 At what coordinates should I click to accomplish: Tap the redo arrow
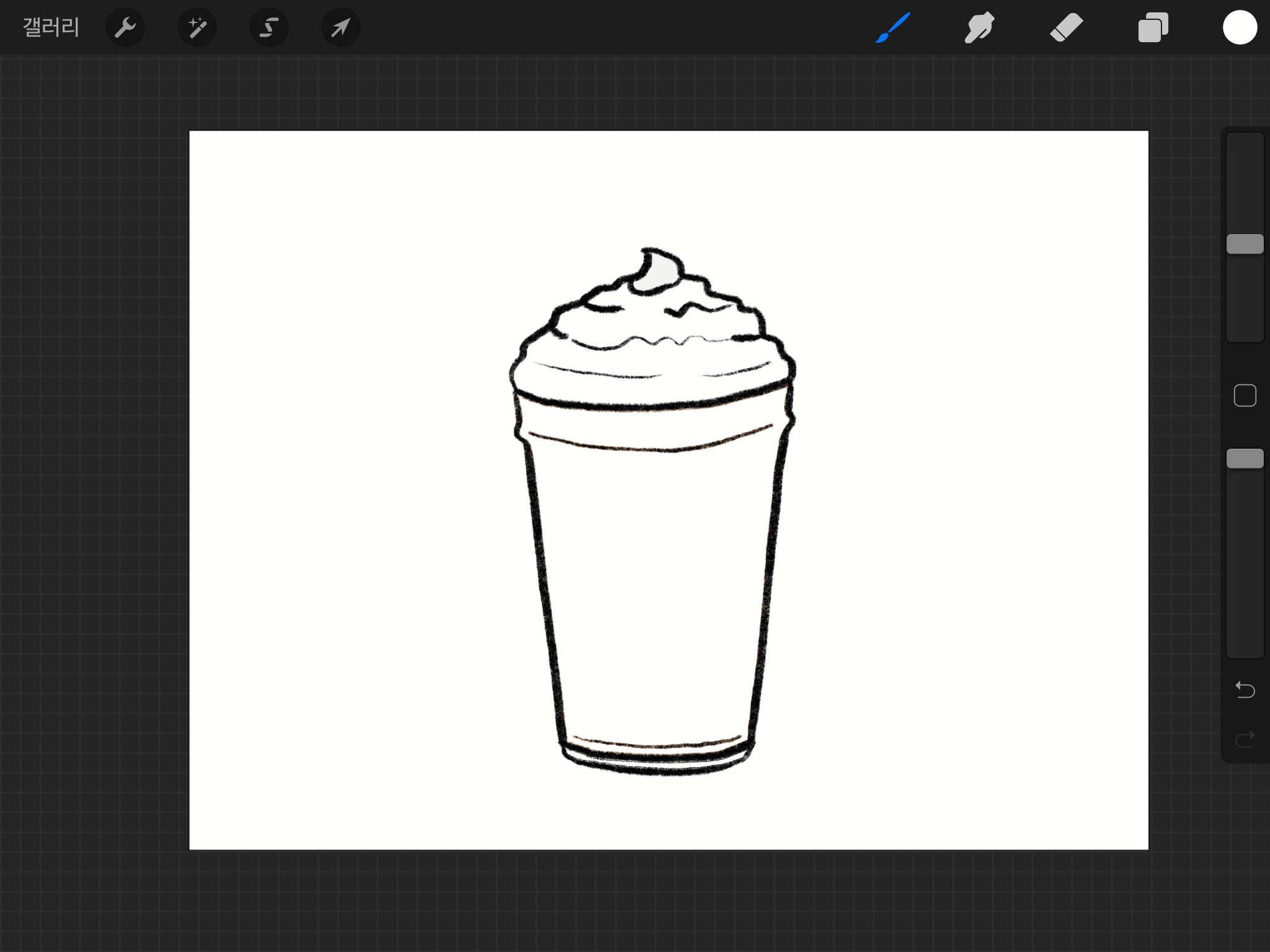click(1245, 739)
